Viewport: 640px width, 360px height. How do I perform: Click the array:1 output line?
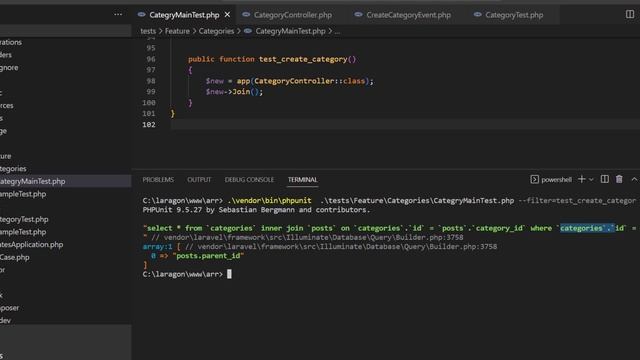pyautogui.click(x=320, y=247)
